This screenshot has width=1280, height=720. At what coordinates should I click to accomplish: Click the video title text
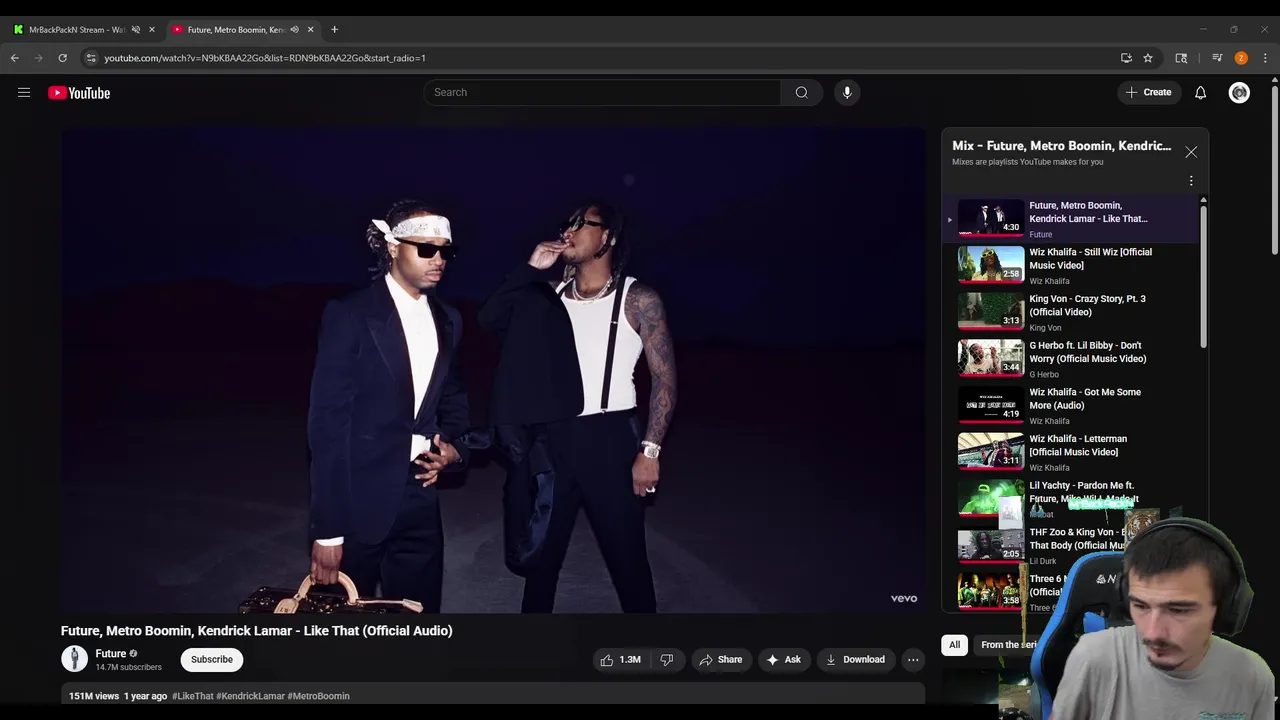pyautogui.click(x=256, y=631)
